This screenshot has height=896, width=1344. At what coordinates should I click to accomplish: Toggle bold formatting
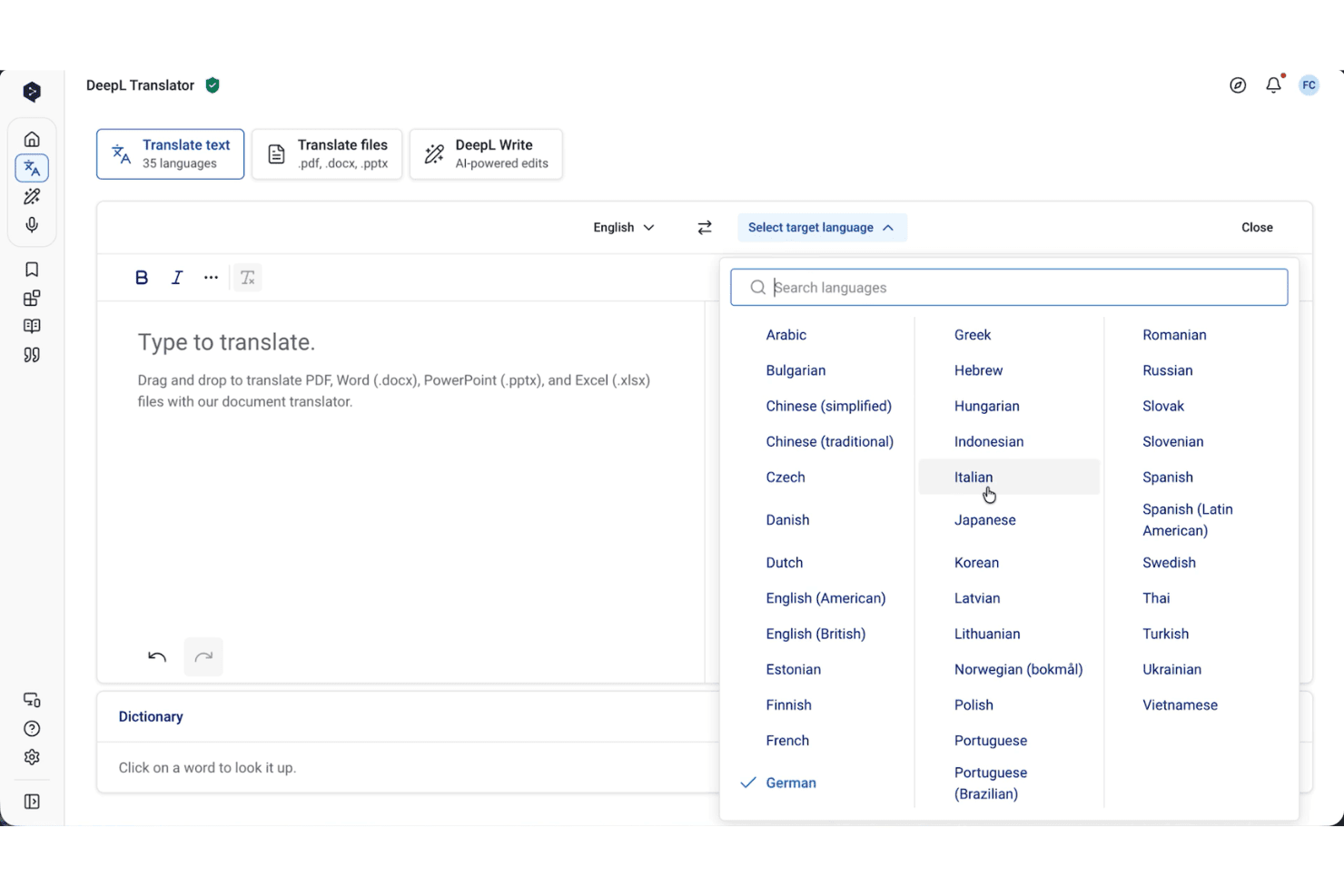click(x=142, y=278)
